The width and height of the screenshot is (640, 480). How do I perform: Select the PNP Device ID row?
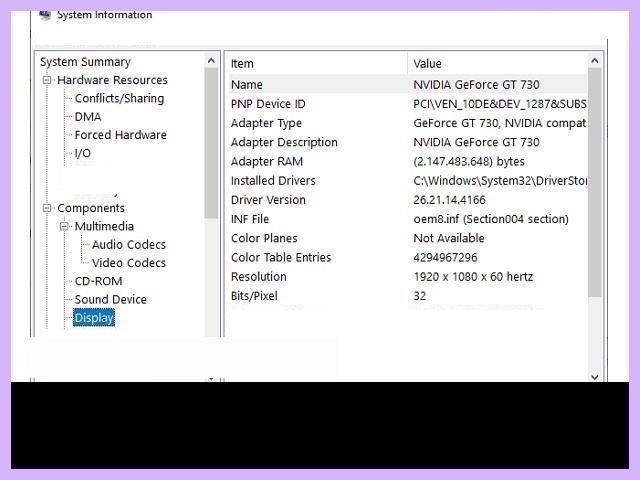(407, 104)
